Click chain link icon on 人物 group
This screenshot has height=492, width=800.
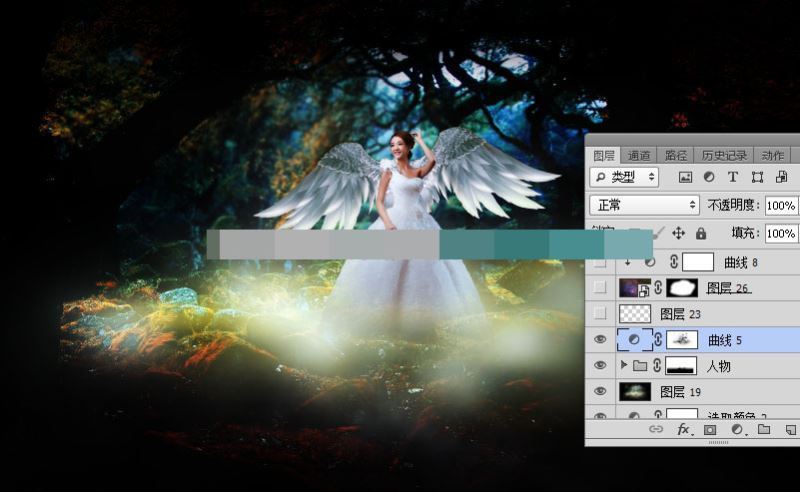tap(657, 365)
